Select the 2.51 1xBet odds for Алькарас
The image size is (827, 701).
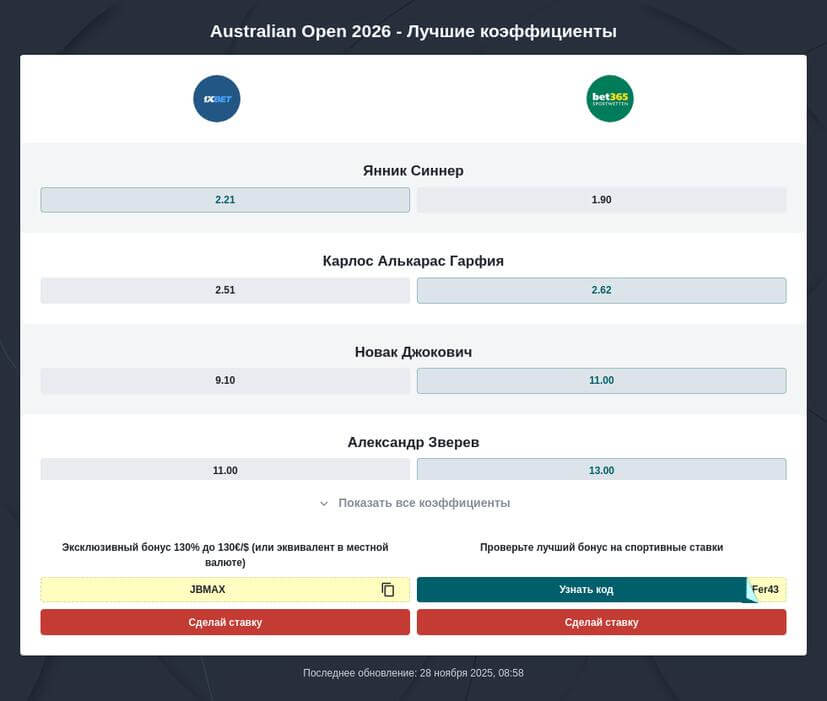point(224,290)
